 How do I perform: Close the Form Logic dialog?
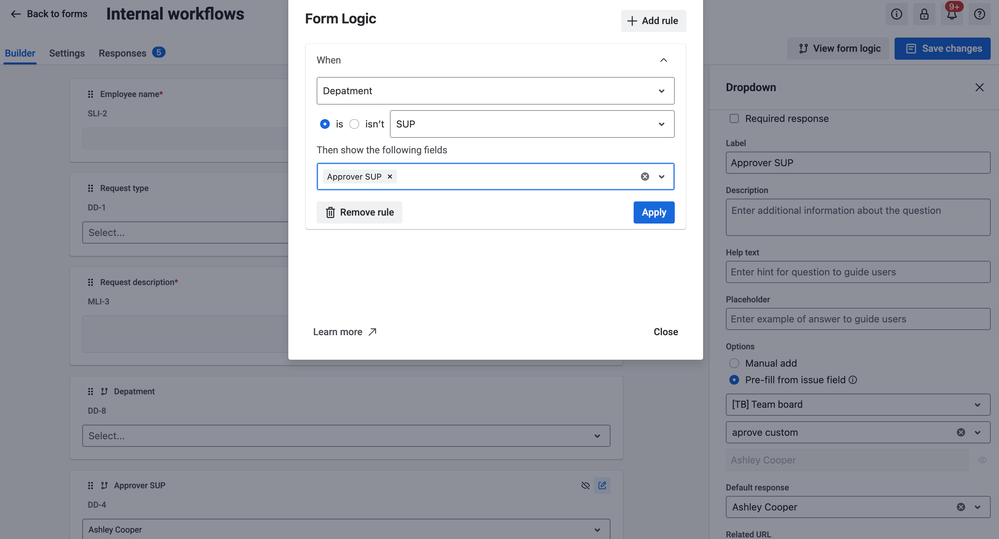click(x=665, y=332)
